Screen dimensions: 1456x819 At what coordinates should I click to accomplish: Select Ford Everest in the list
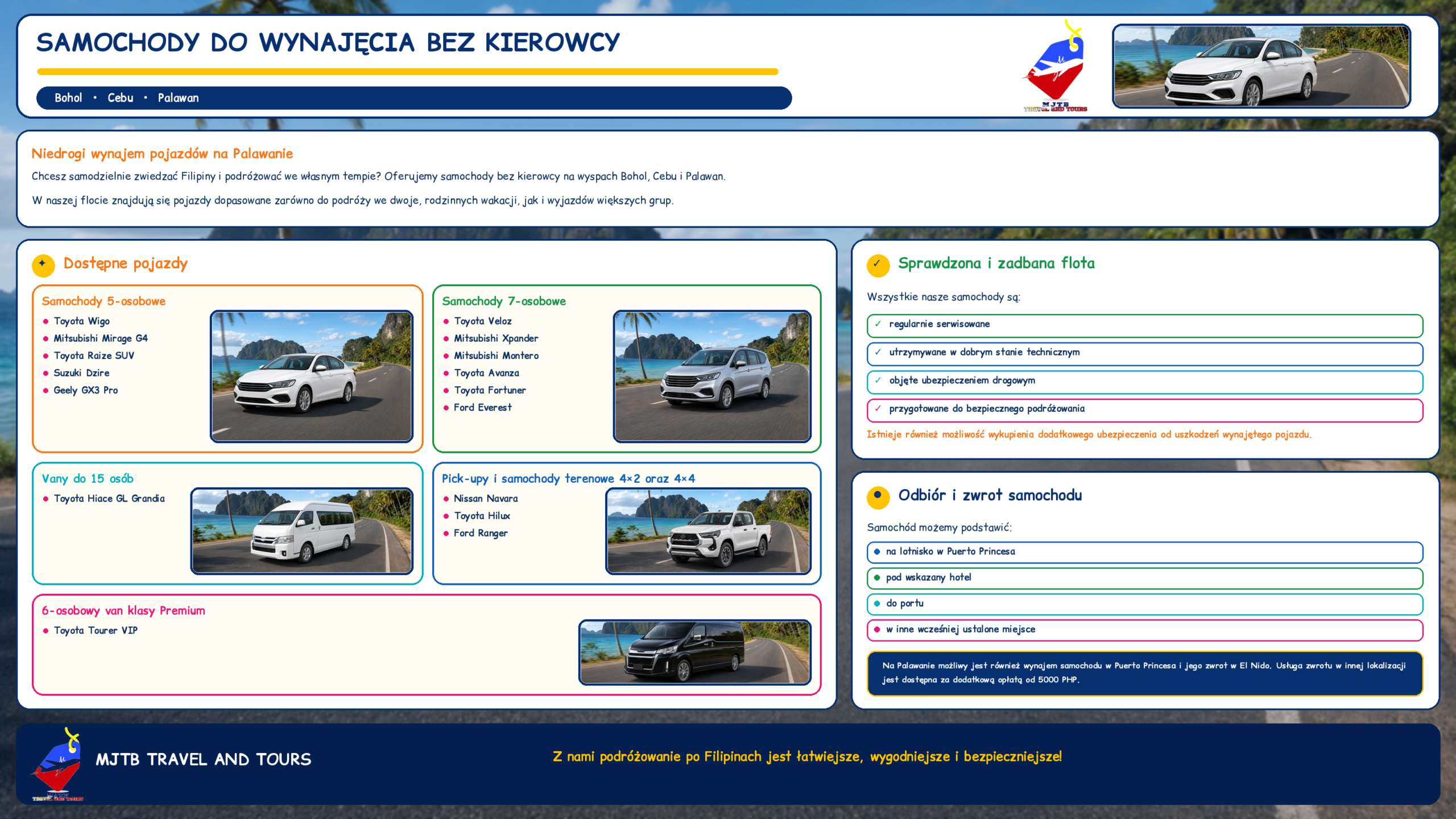pyautogui.click(x=483, y=408)
